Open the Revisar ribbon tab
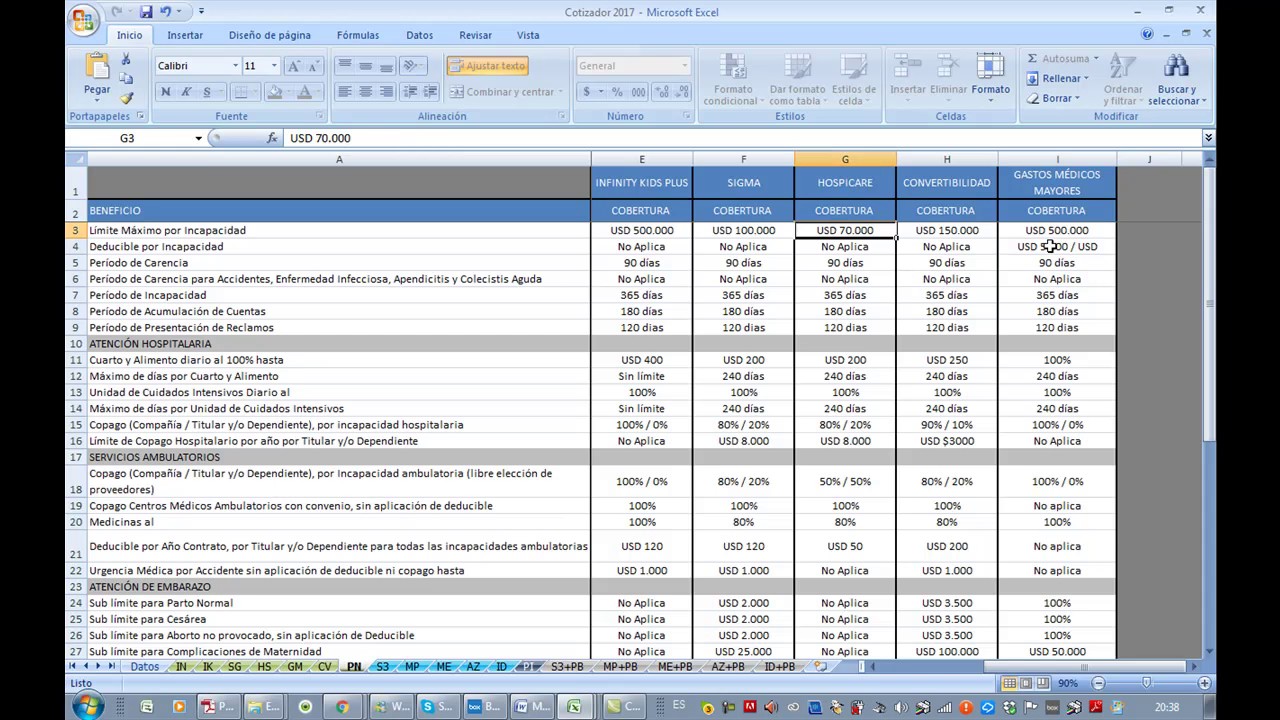Viewport: 1280px width, 720px height. coord(475,35)
